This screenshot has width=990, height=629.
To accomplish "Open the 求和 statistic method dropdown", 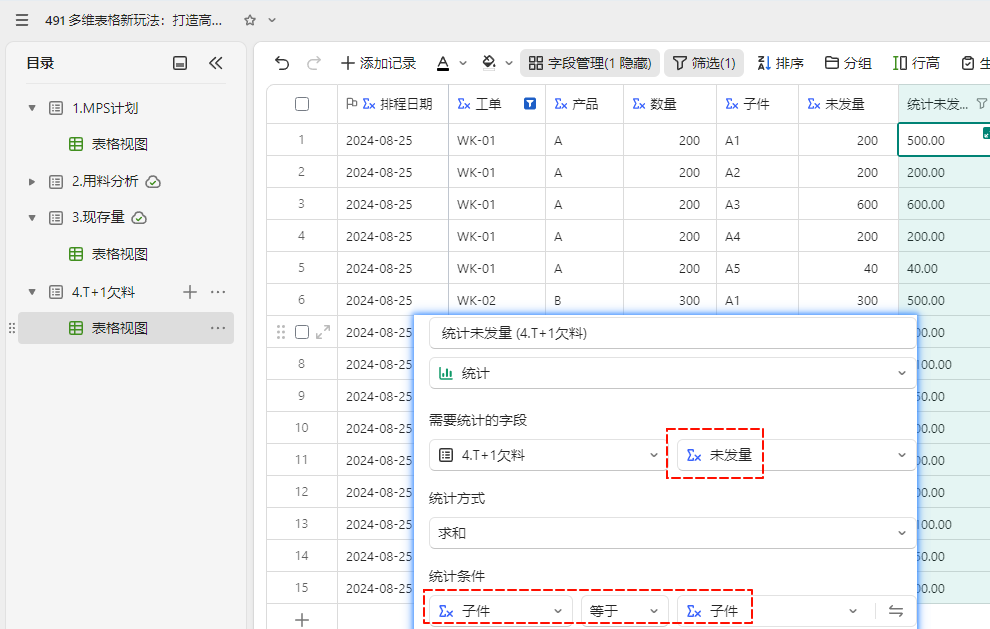I will [672, 533].
